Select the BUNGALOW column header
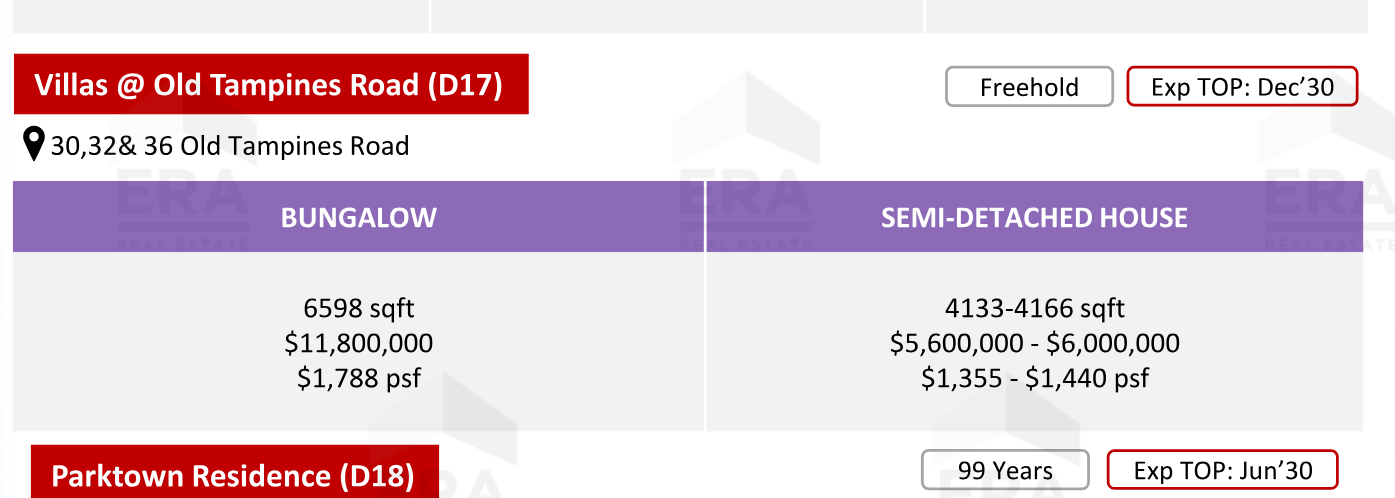The image size is (1395, 498). click(358, 217)
